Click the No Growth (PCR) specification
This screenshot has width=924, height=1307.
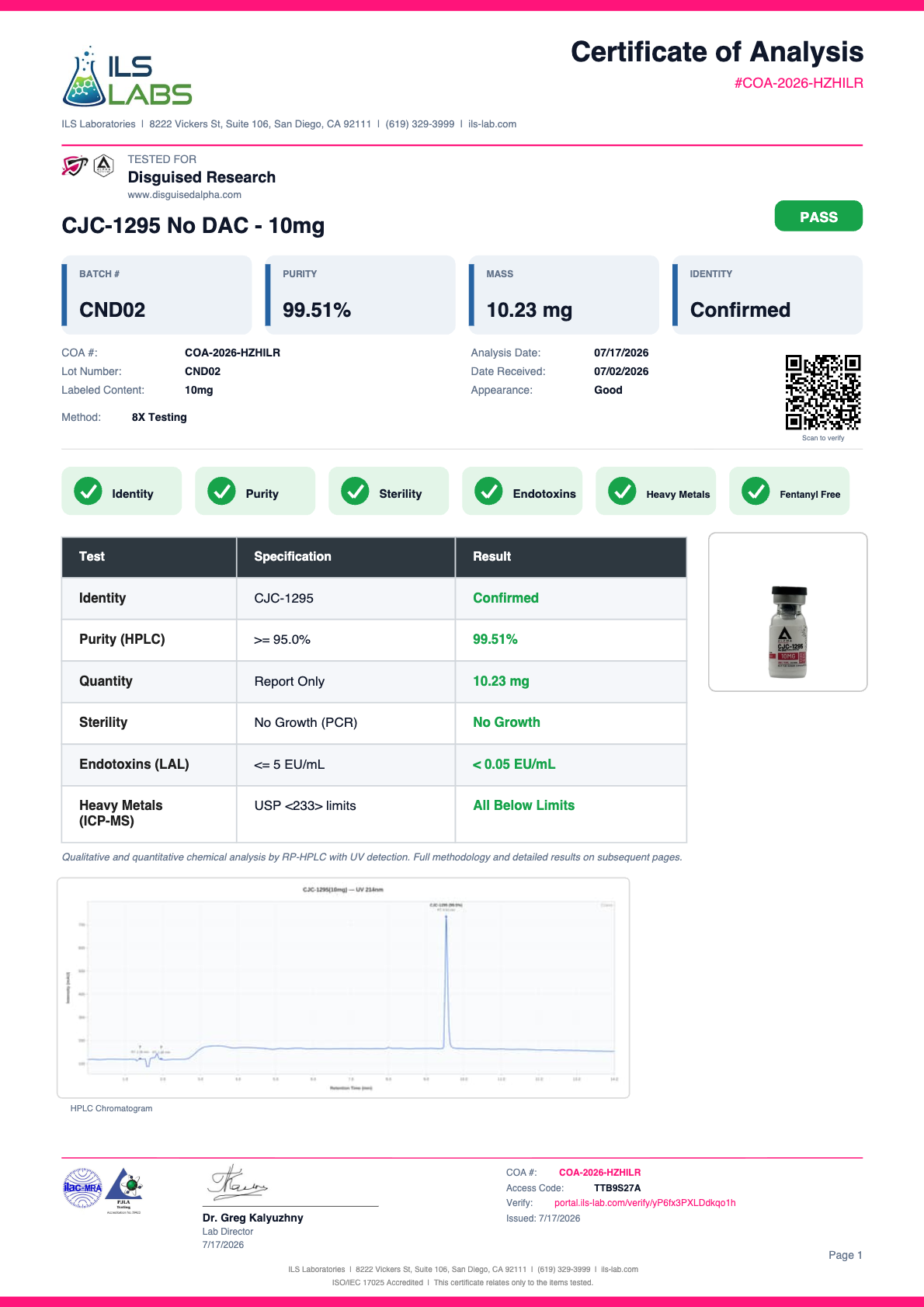pos(306,723)
